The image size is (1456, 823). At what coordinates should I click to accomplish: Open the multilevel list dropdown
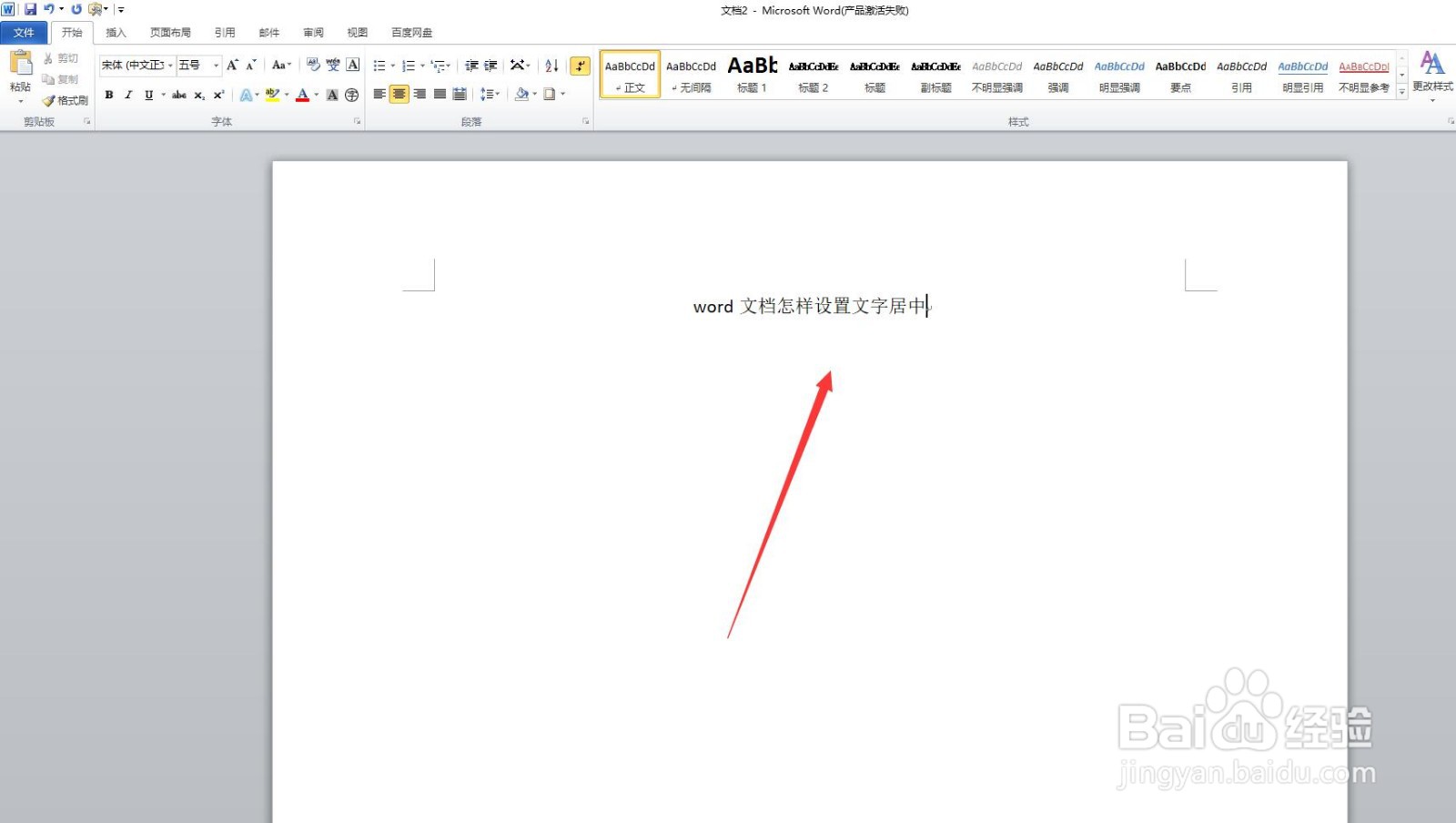[440, 66]
